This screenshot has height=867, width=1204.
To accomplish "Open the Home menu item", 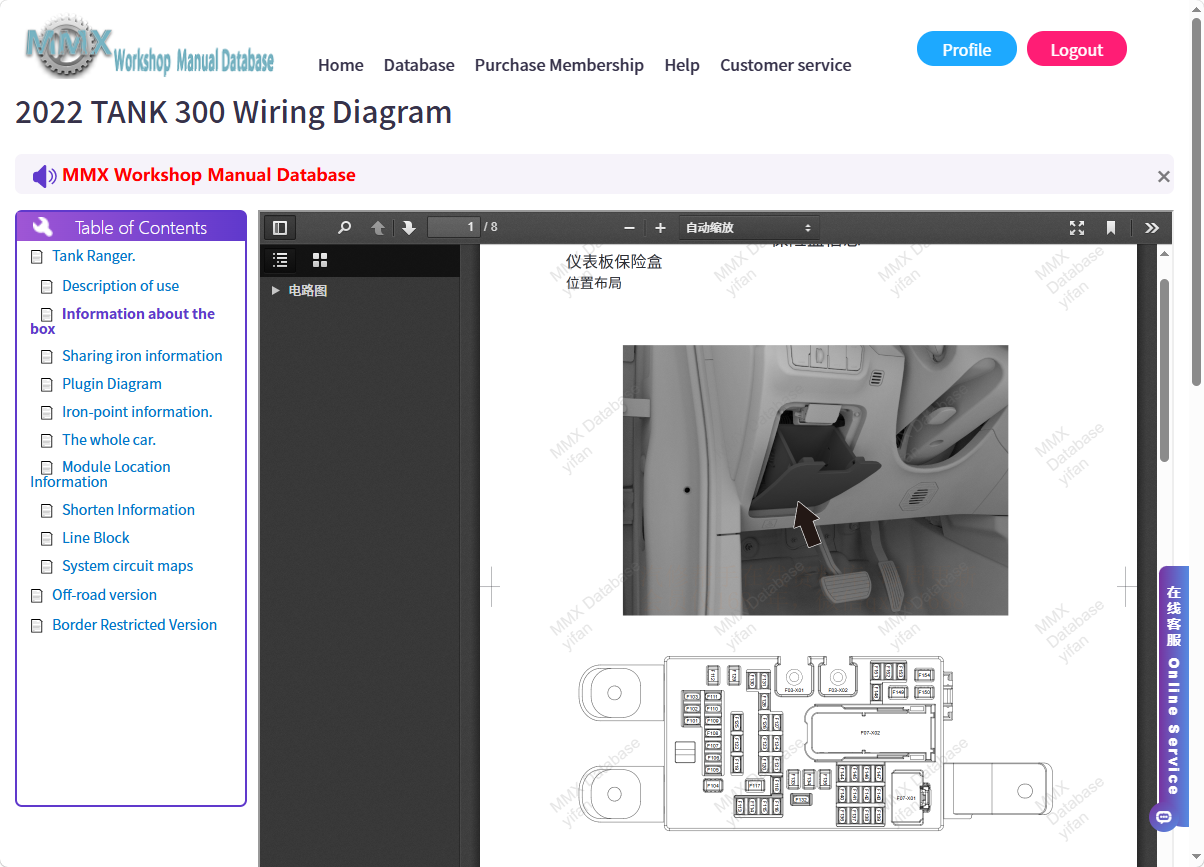I will click(341, 65).
